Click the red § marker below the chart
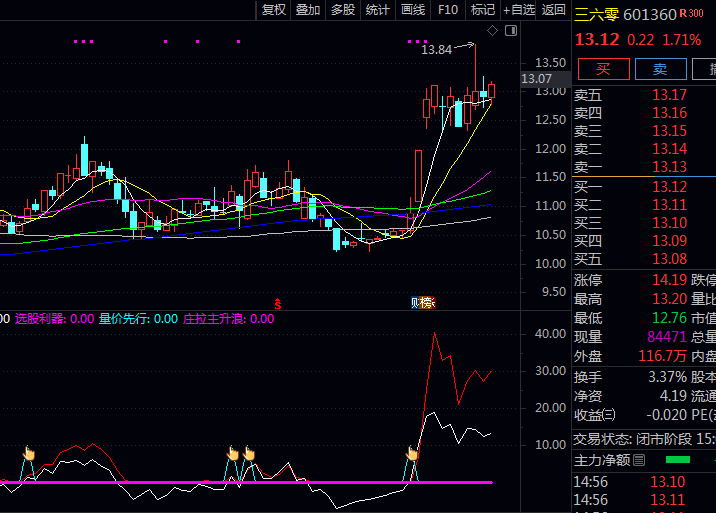The image size is (716, 513). click(x=278, y=302)
